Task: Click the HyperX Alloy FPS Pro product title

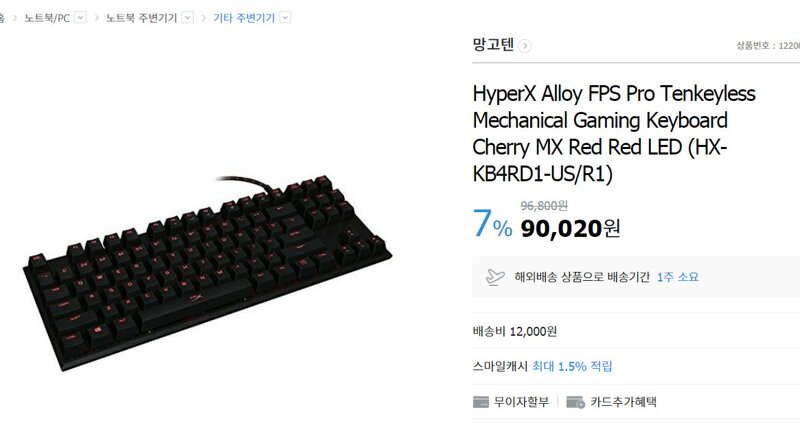Action: [x=614, y=134]
